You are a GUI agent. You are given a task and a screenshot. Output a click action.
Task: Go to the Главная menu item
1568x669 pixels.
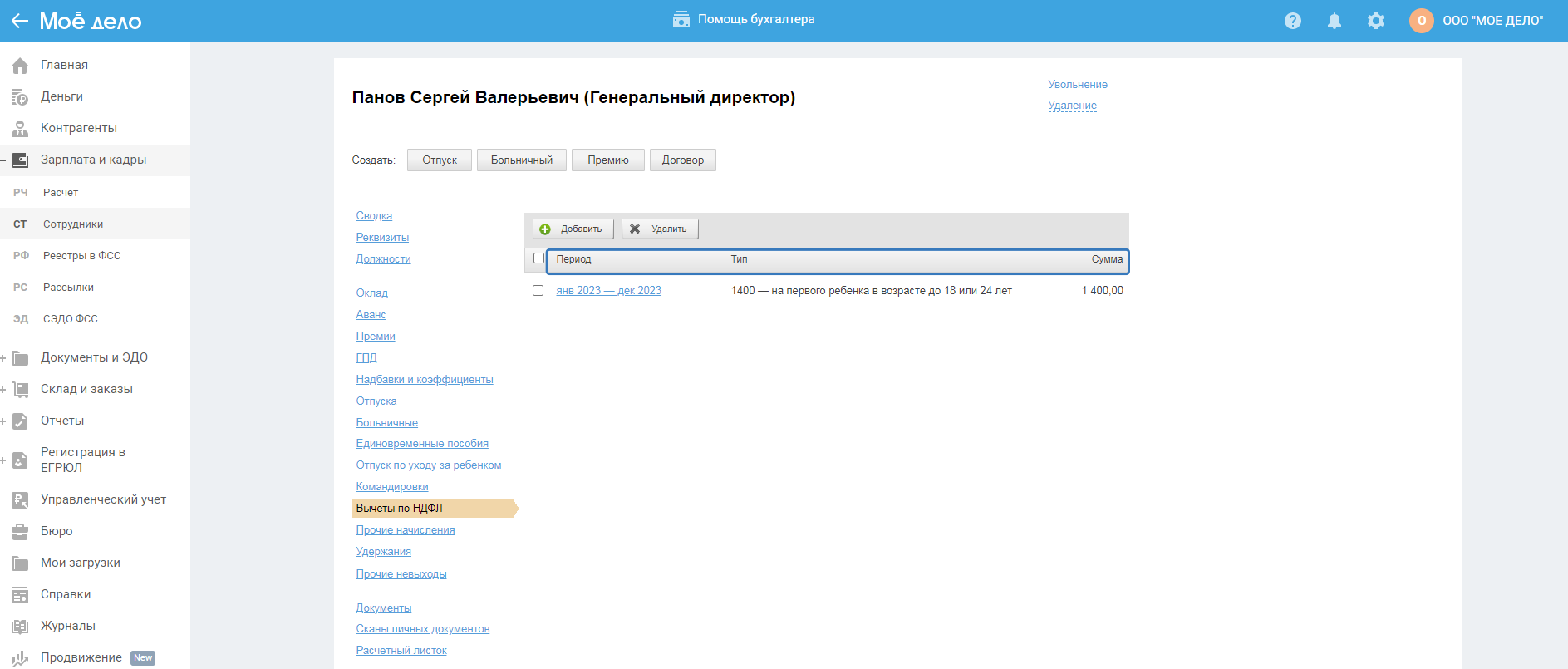point(95,65)
